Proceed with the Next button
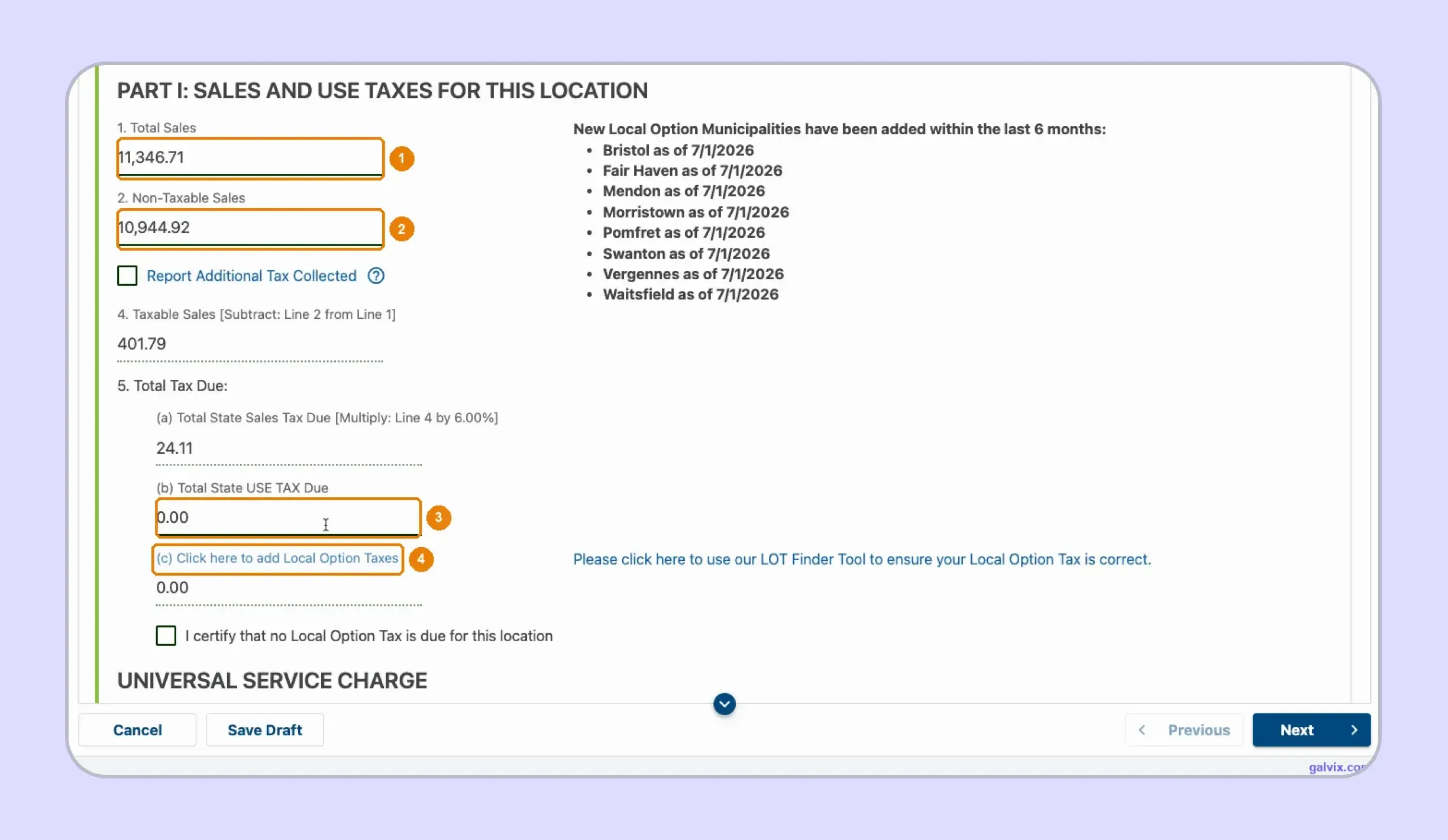Image resolution: width=1448 pixels, height=840 pixels. [x=1311, y=730]
